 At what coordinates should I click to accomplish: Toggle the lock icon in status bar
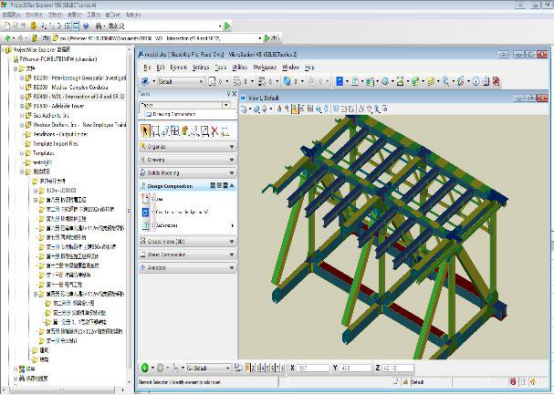tap(406, 382)
